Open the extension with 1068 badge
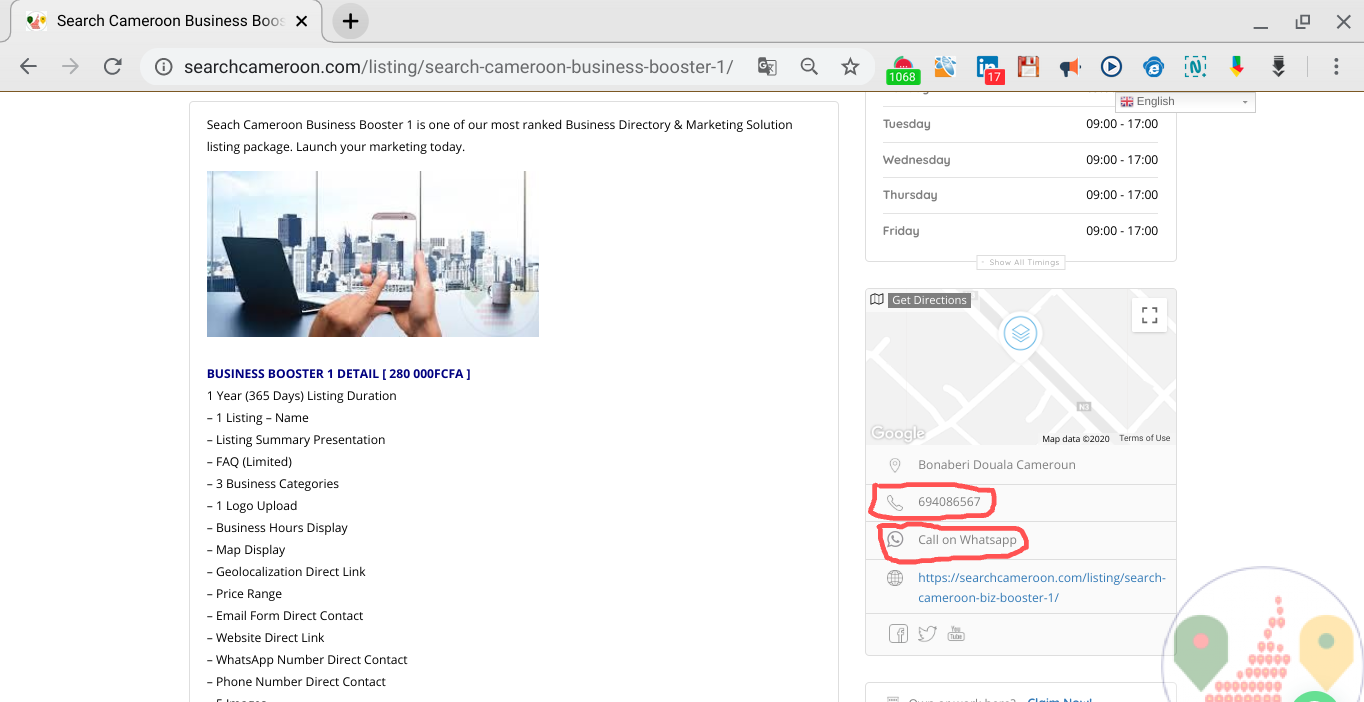Screen dimensions: 1364x702 point(903,68)
